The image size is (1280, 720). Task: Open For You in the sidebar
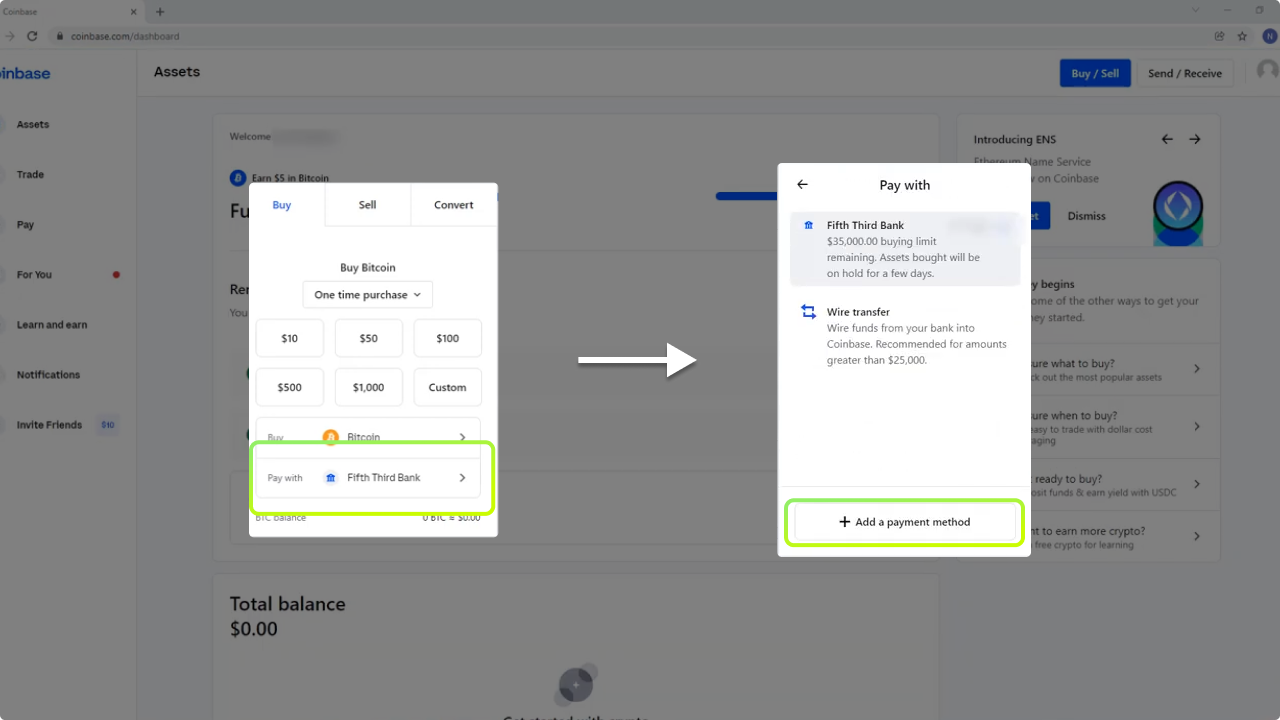click(x=34, y=275)
